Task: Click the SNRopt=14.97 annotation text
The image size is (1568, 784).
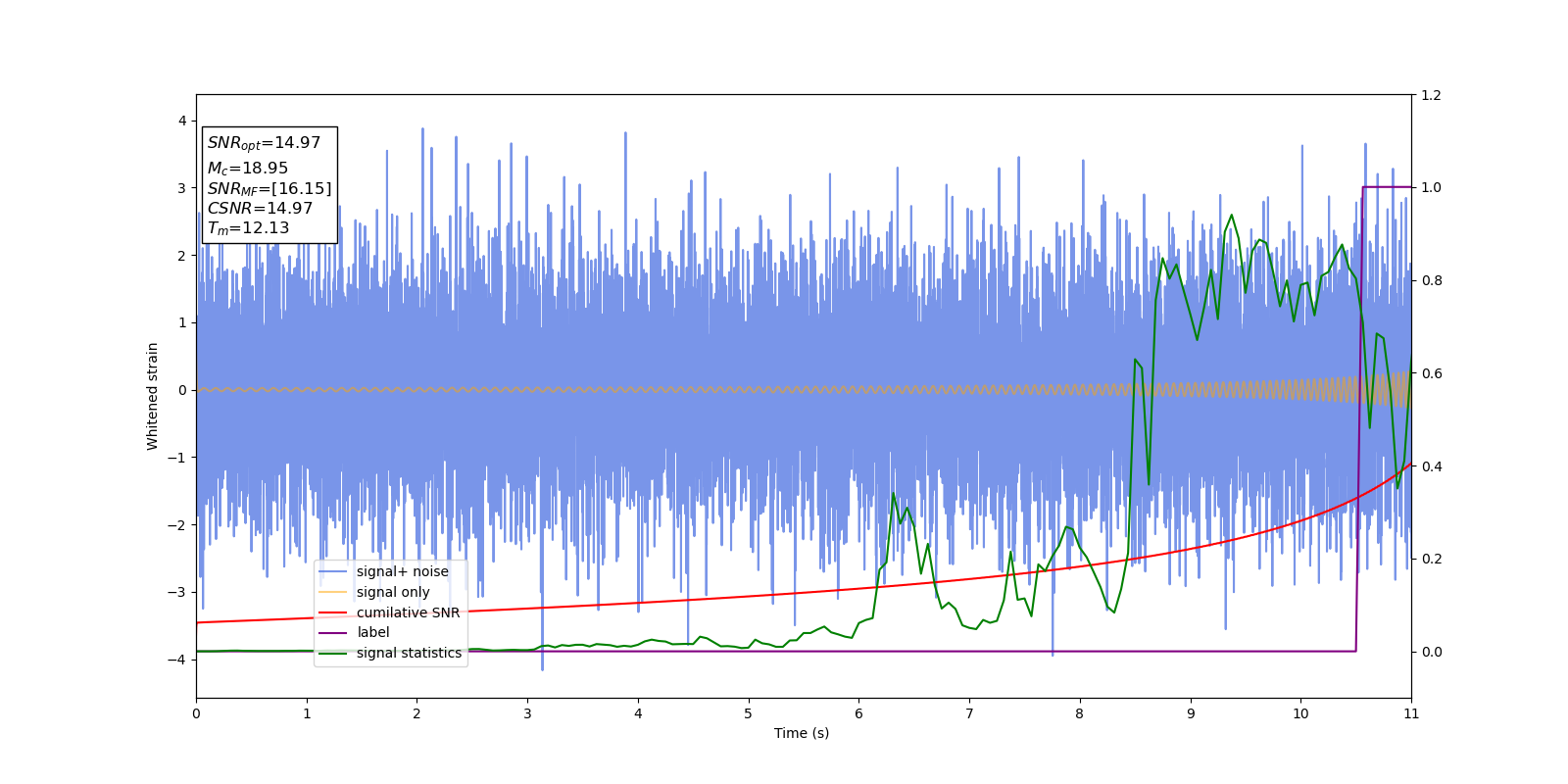Action: pyautogui.click(x=264, y=143)
